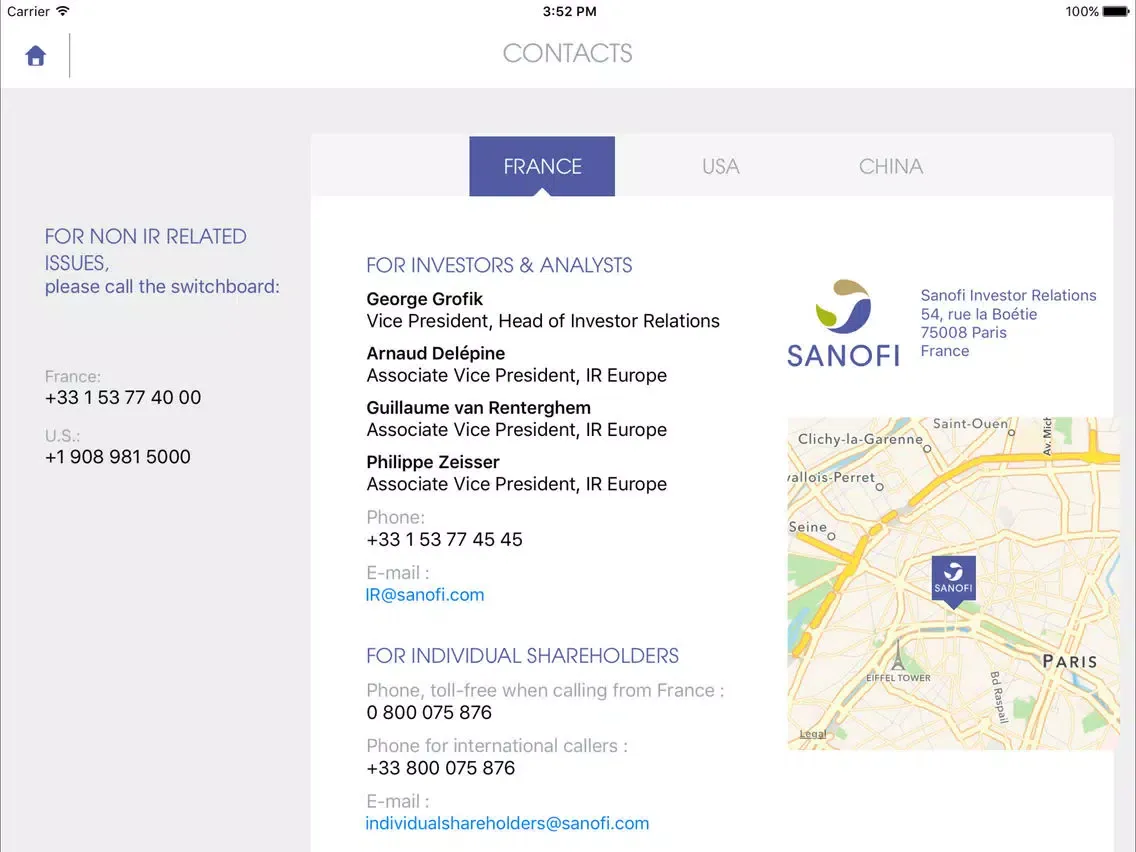Tap the FOR INDIVIDUAL SHAREHOLDERS heading
The height and width of the screenshot is (852, 1136).
522,656
